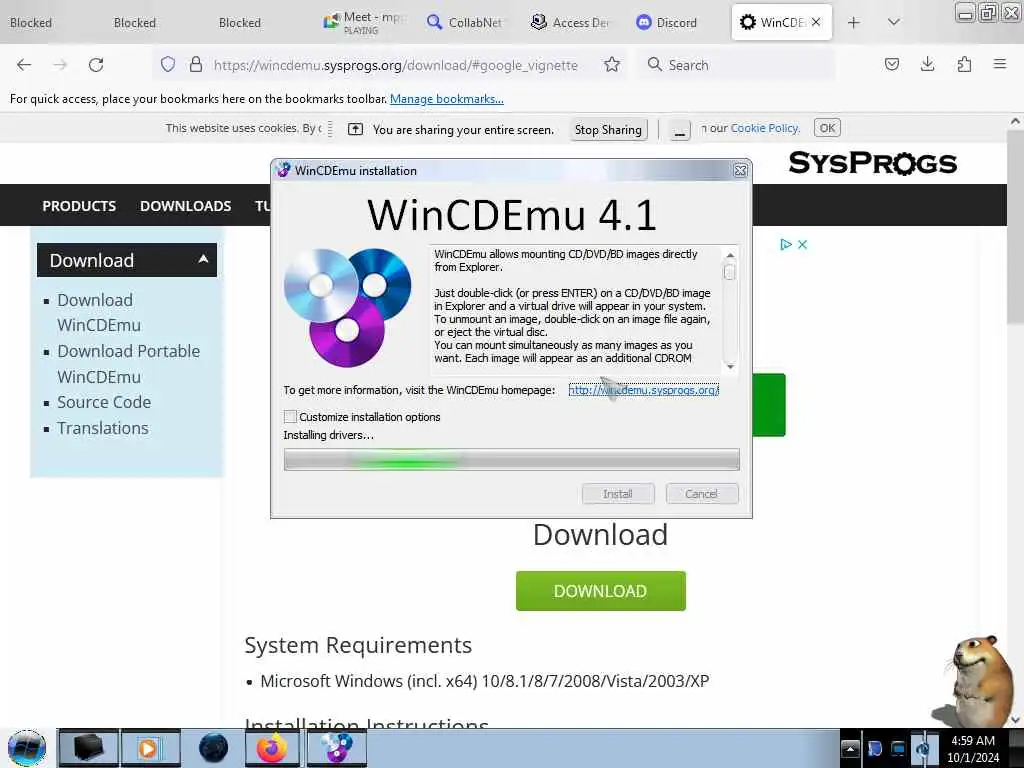1024x768 pixels.
Task: Switch to the first Blocked tab
Action: [31, 22]
